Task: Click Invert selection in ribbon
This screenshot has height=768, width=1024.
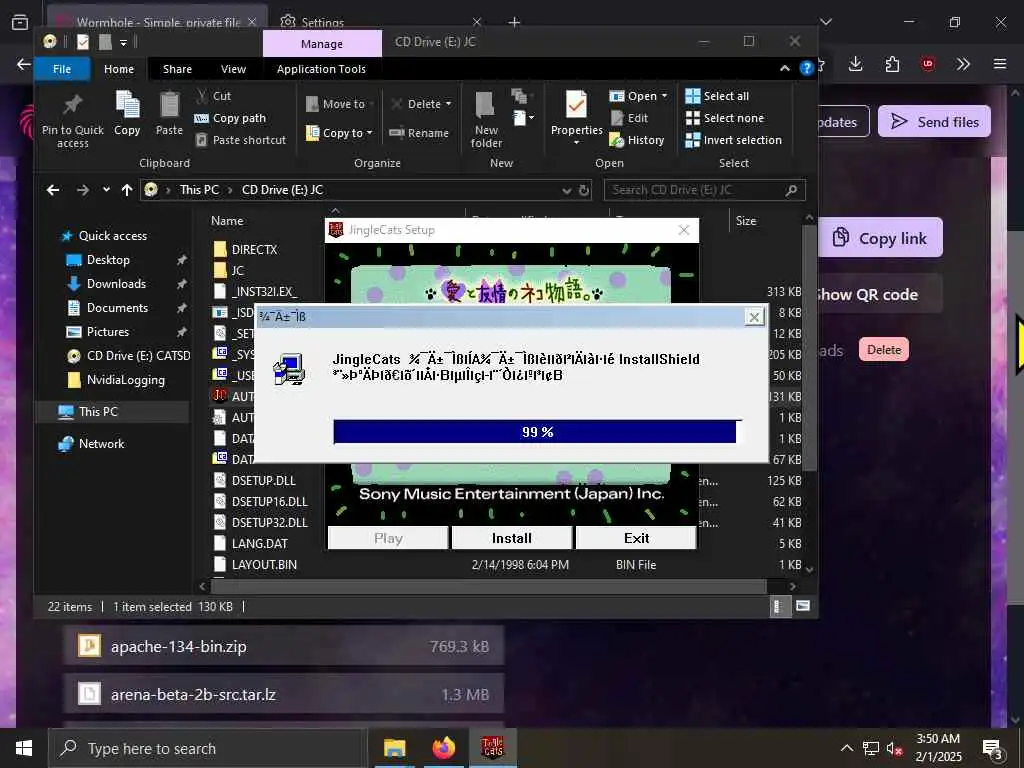Action: [733, 140]
